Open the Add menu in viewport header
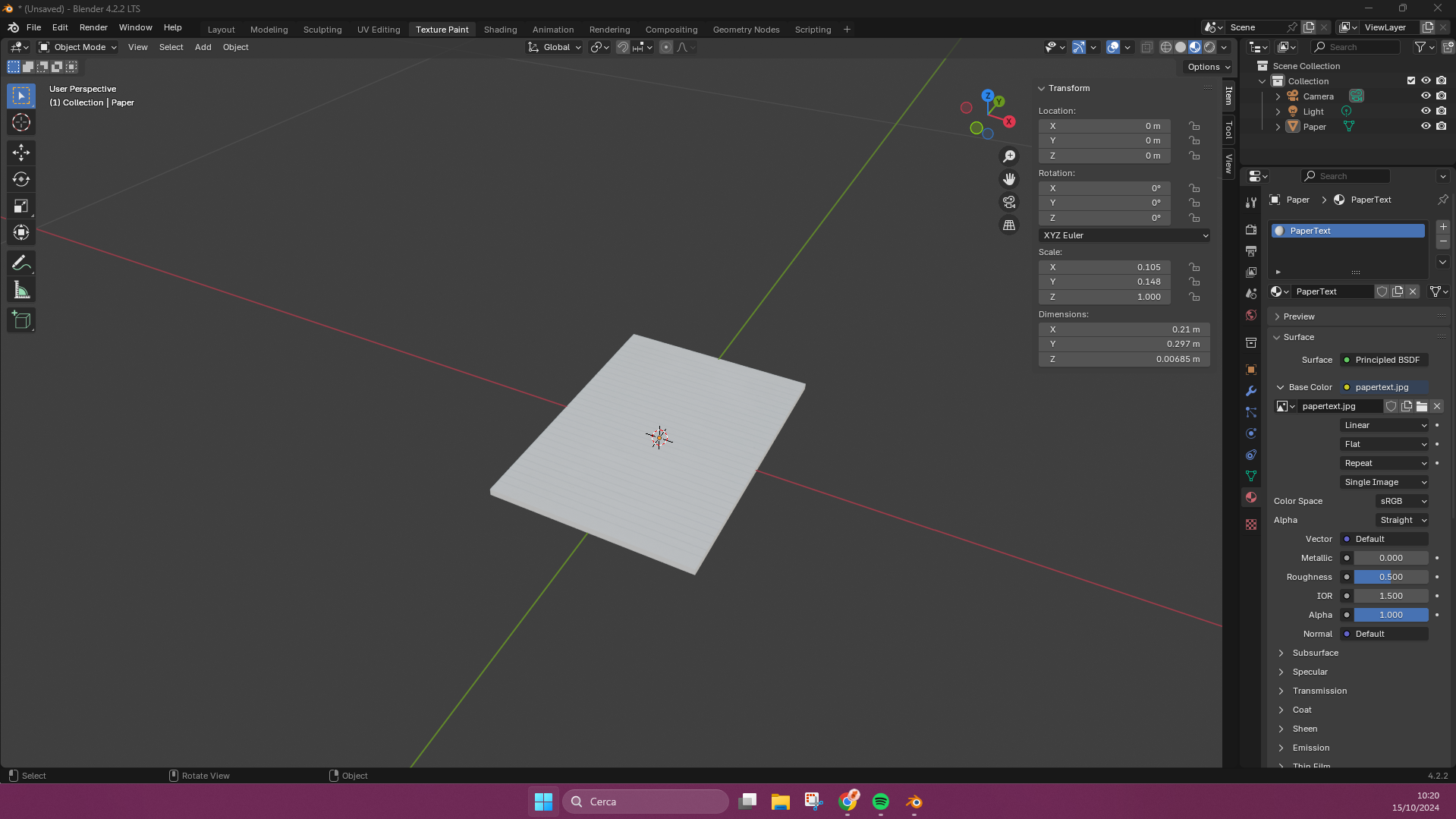Image resolution: width=1456 pixels, height=819 pixels. [x=203, y=47]
